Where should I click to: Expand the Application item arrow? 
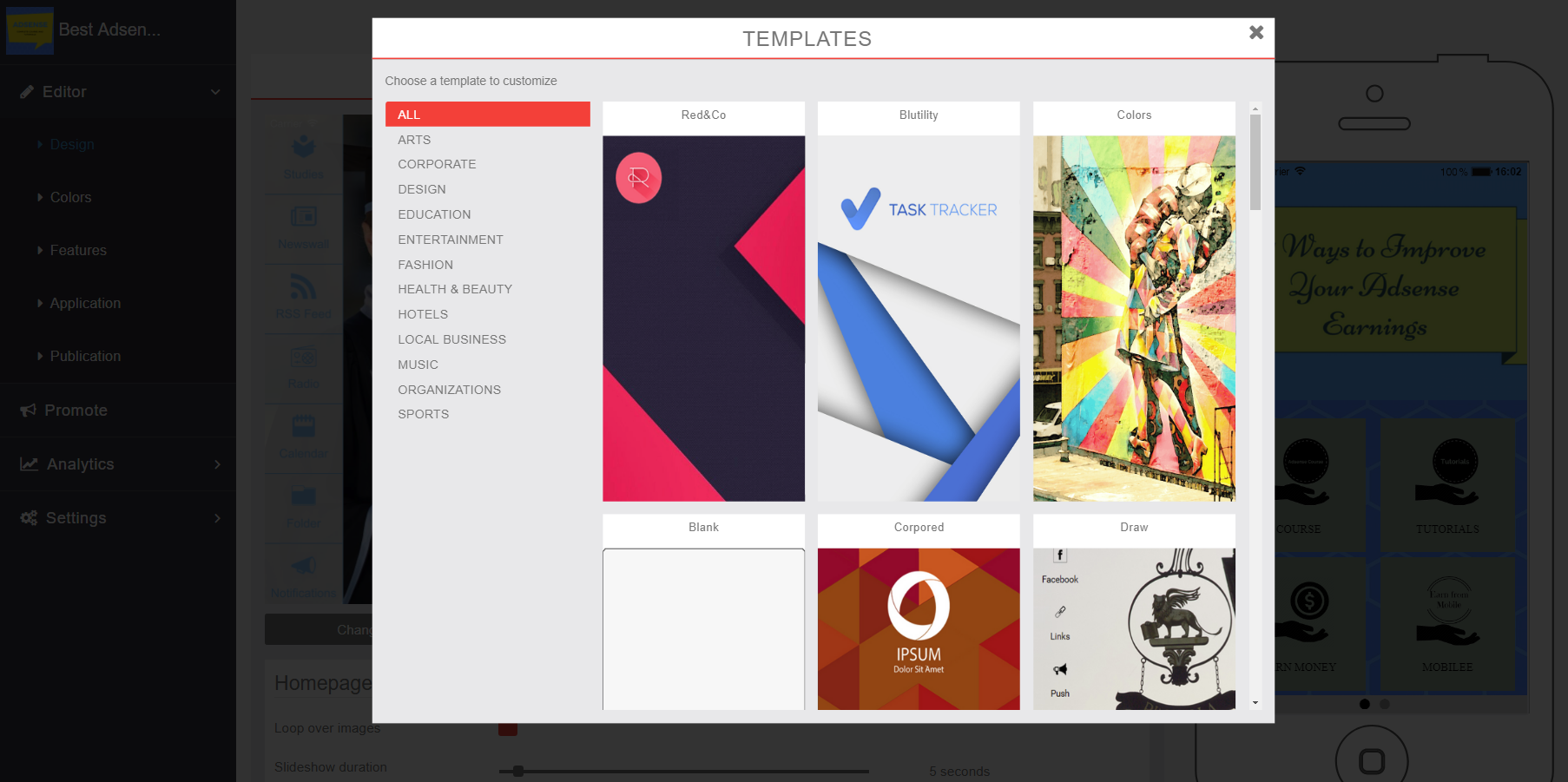point(40,304)
